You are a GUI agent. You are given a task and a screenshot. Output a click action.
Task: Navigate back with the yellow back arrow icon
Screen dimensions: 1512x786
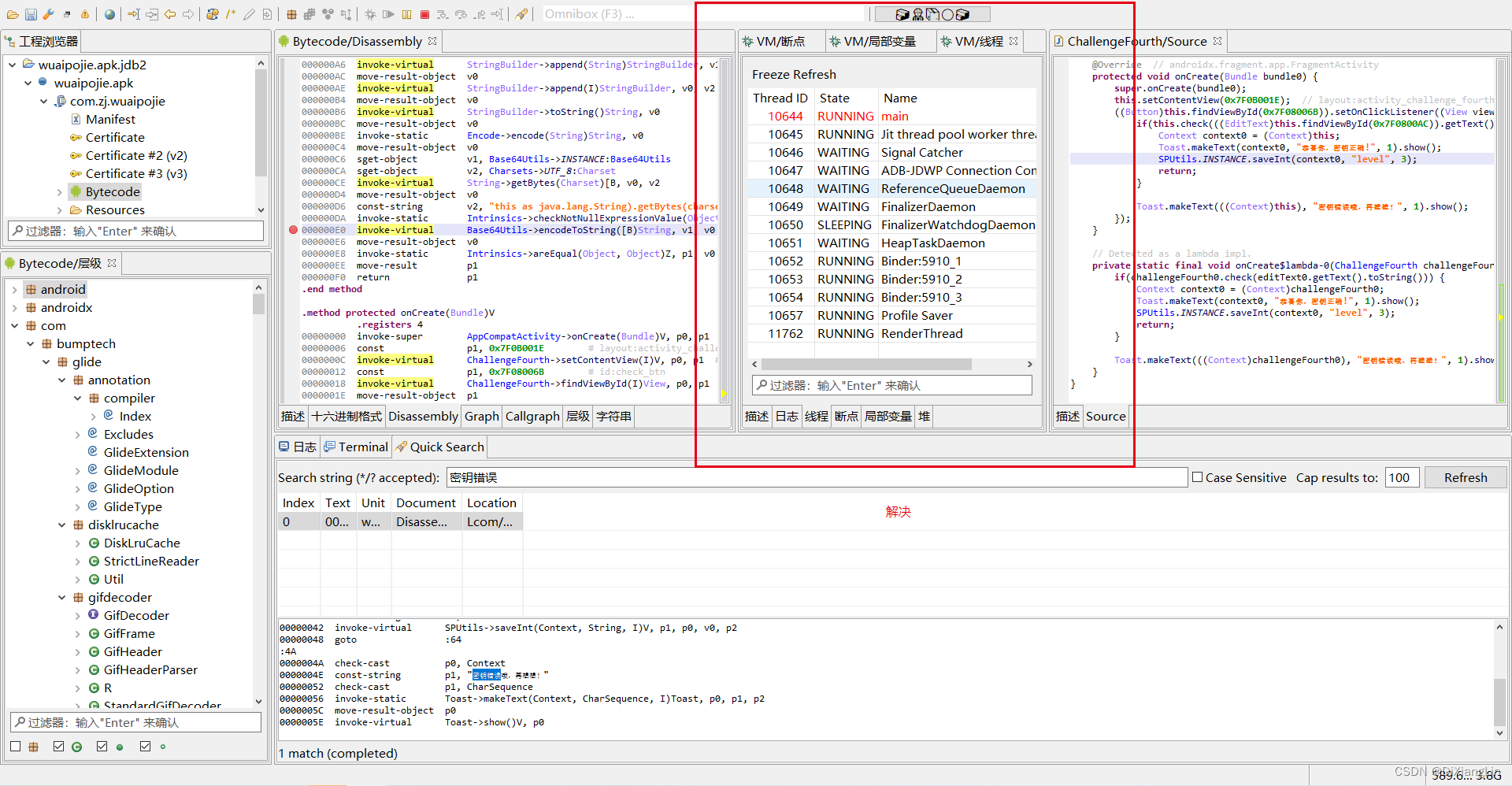170,13
